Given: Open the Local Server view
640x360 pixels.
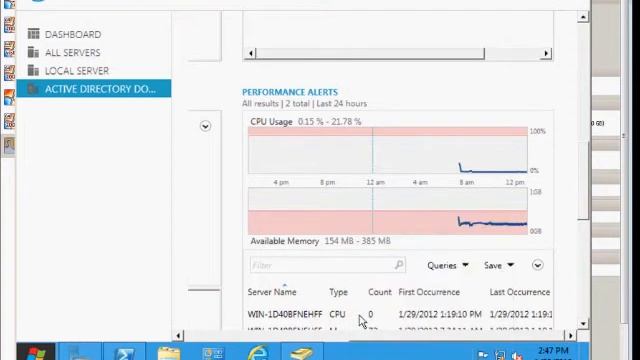Looking at the screenshot, I should tap(77, 71).
